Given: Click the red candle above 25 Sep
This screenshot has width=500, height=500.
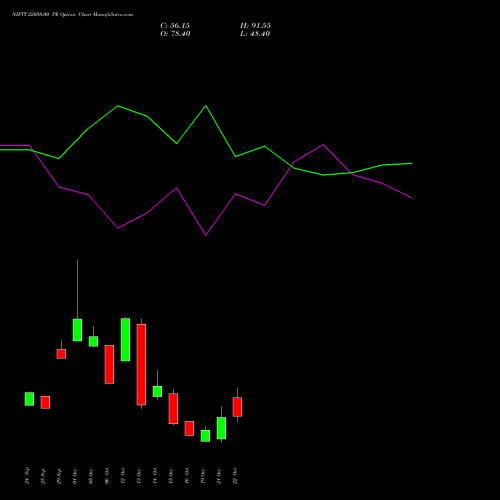Looking at the screenshot, I should click(45, 402).
